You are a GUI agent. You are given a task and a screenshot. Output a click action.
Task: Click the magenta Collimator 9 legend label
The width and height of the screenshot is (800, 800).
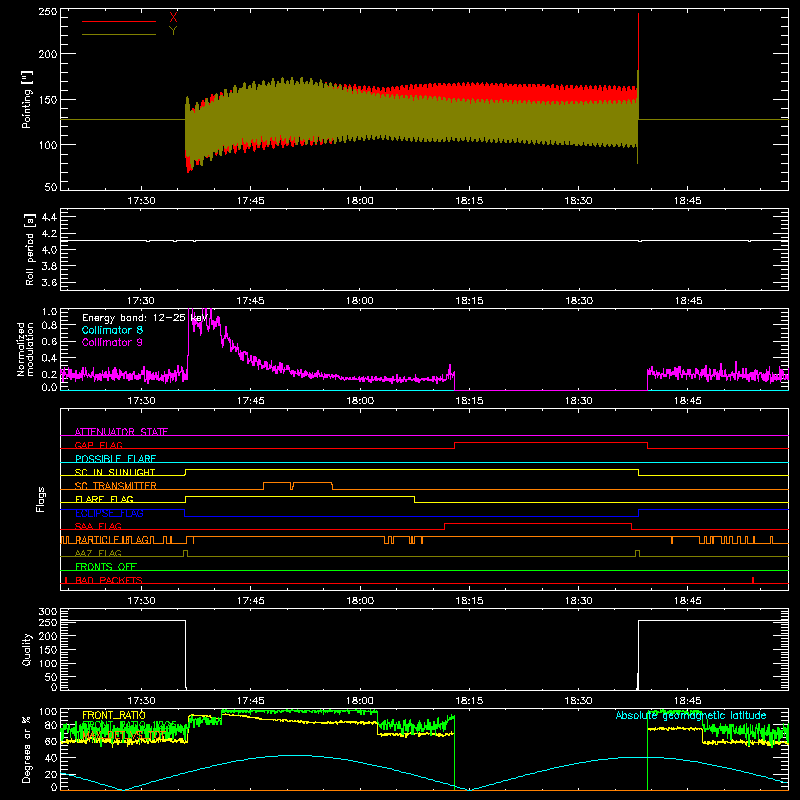point(112,342)
